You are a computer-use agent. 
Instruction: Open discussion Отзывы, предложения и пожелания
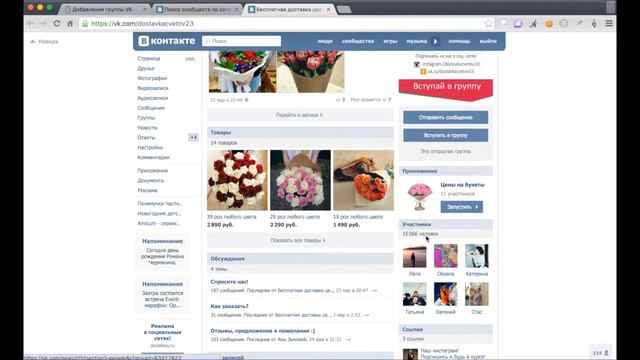coord(262,331)
